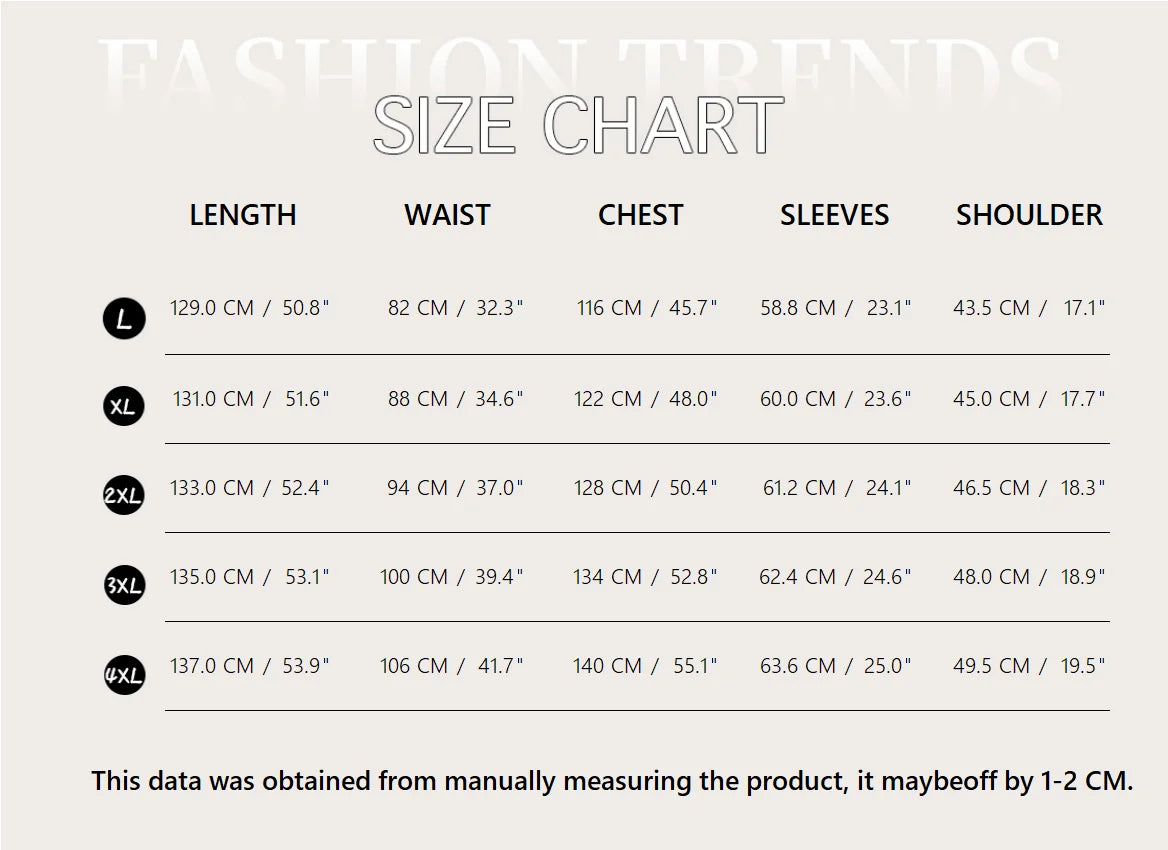
Task: Select the 62.4 CM sleeves value
Action: pos(797,577)
